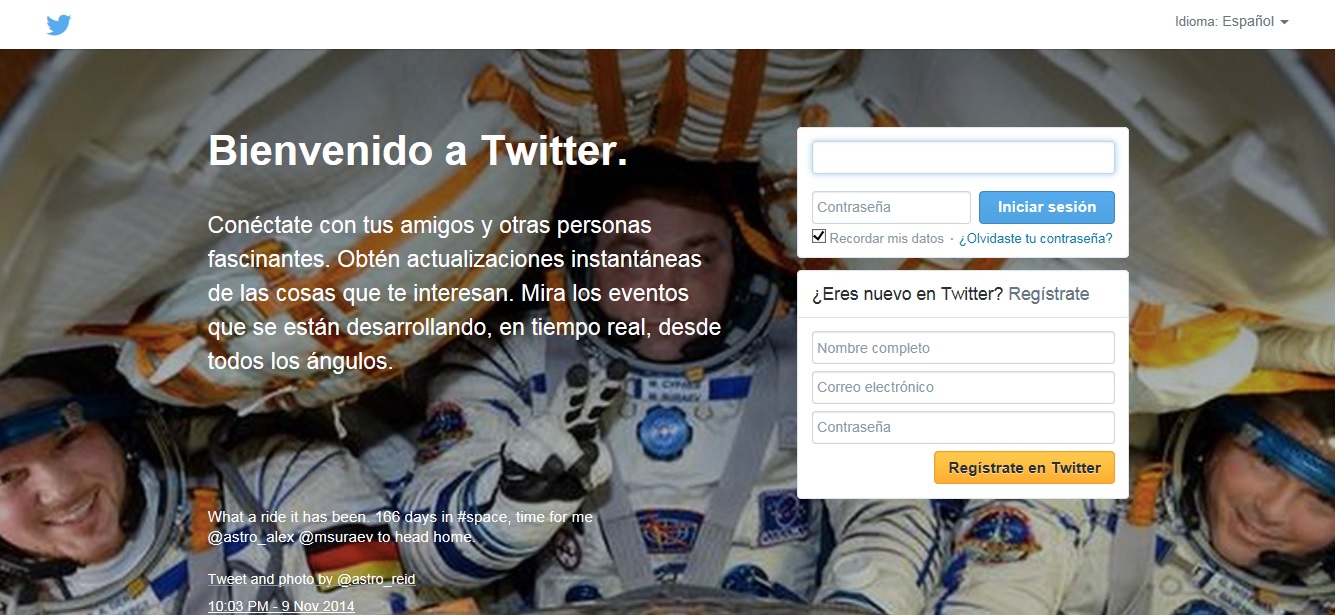Open tweet timestamp 10:03 PM - 9 Nov 2014
This screenshot has height=615, width=1335.
(281, 606)
